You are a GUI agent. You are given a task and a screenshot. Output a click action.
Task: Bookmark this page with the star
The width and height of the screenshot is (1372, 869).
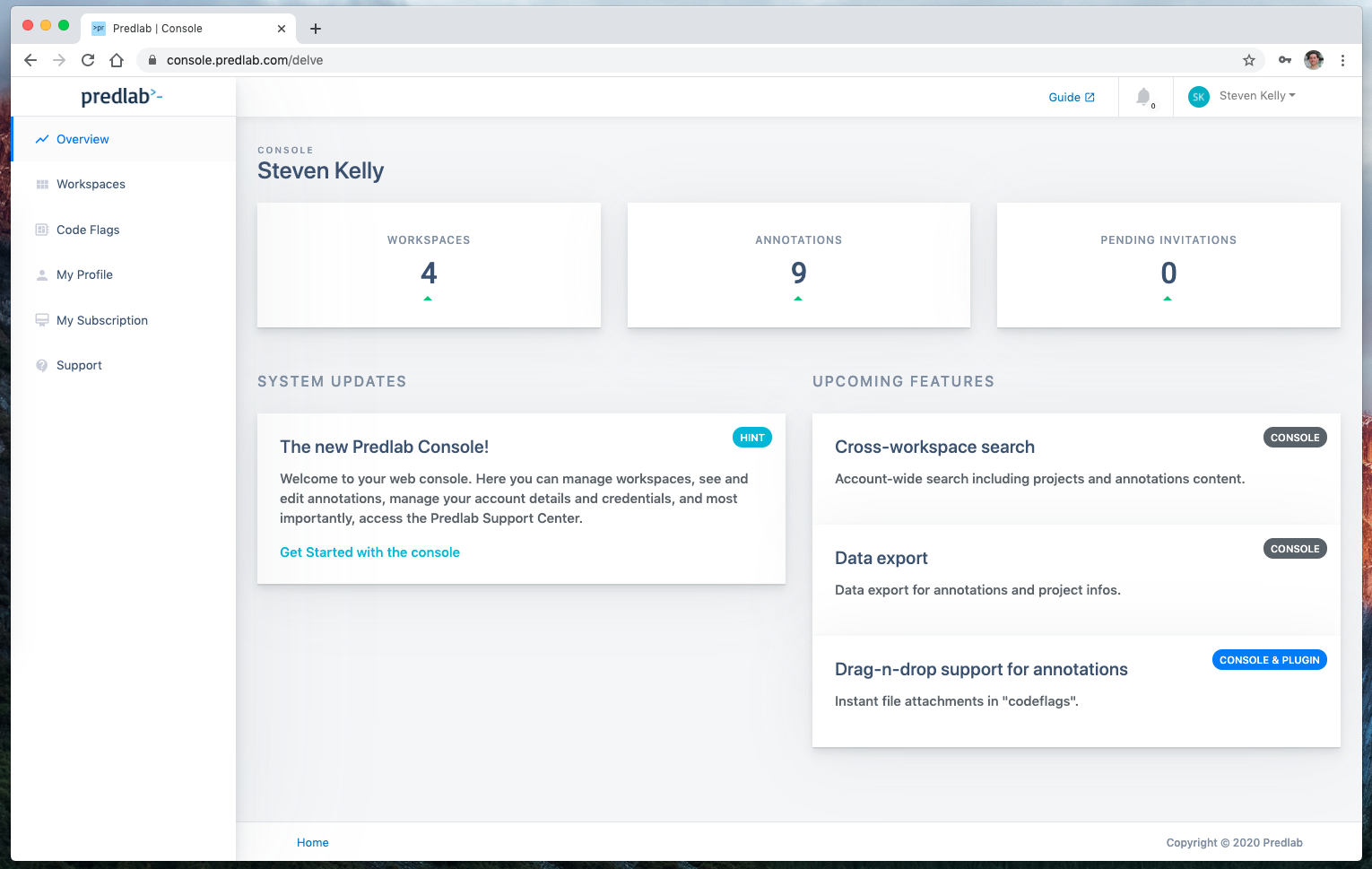(x=1248, y=60)
